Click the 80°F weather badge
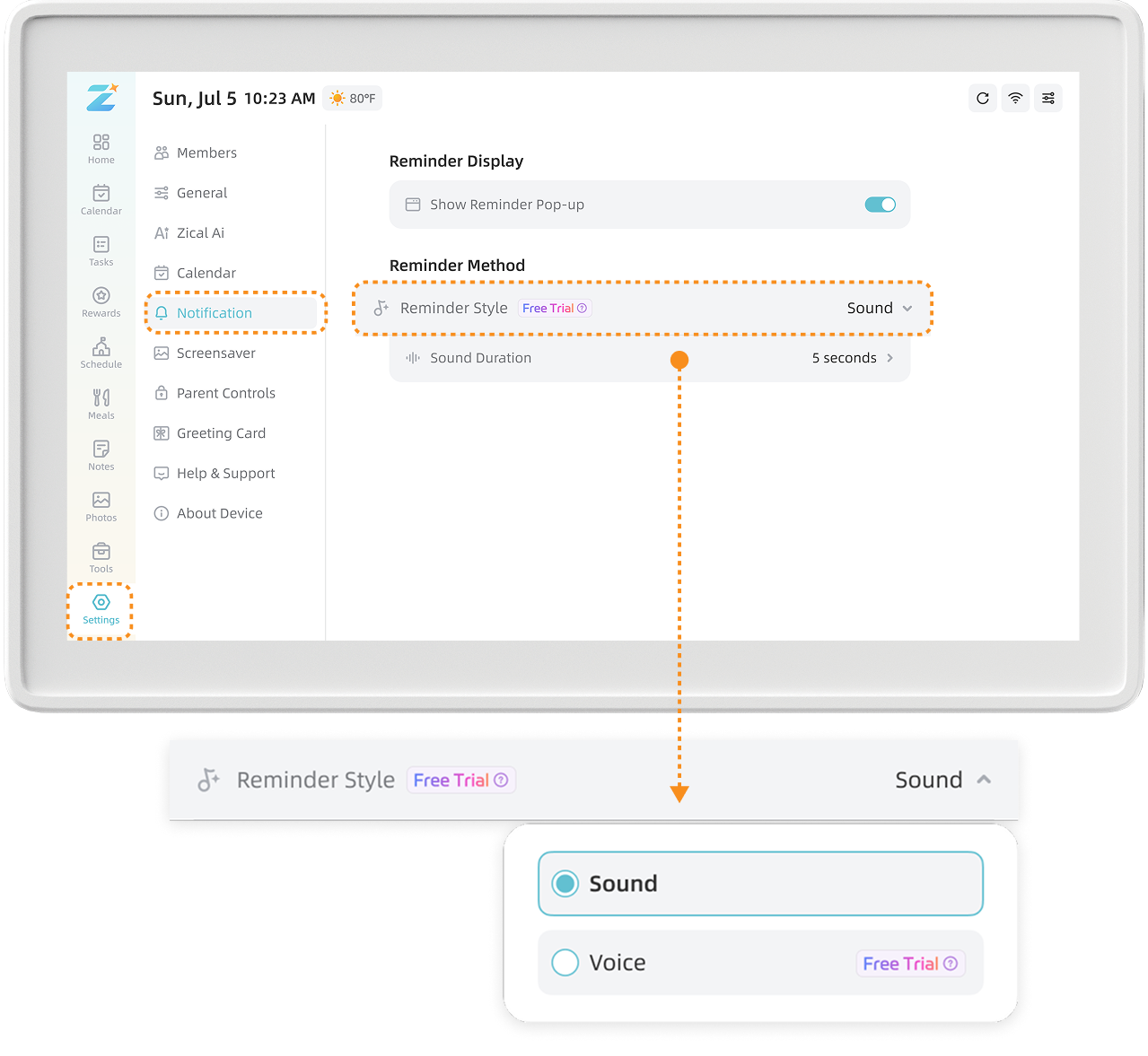Viewport: 1148px width, 1056px height. tap(353, 99)
